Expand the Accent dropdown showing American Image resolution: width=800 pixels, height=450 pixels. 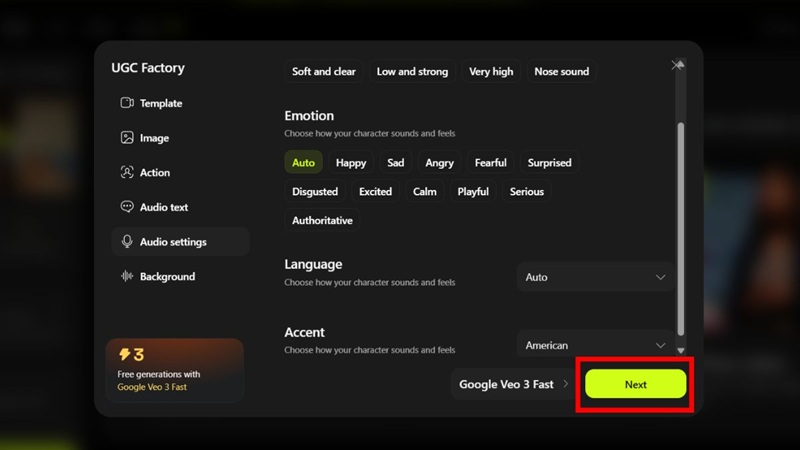tap(595, 345)
